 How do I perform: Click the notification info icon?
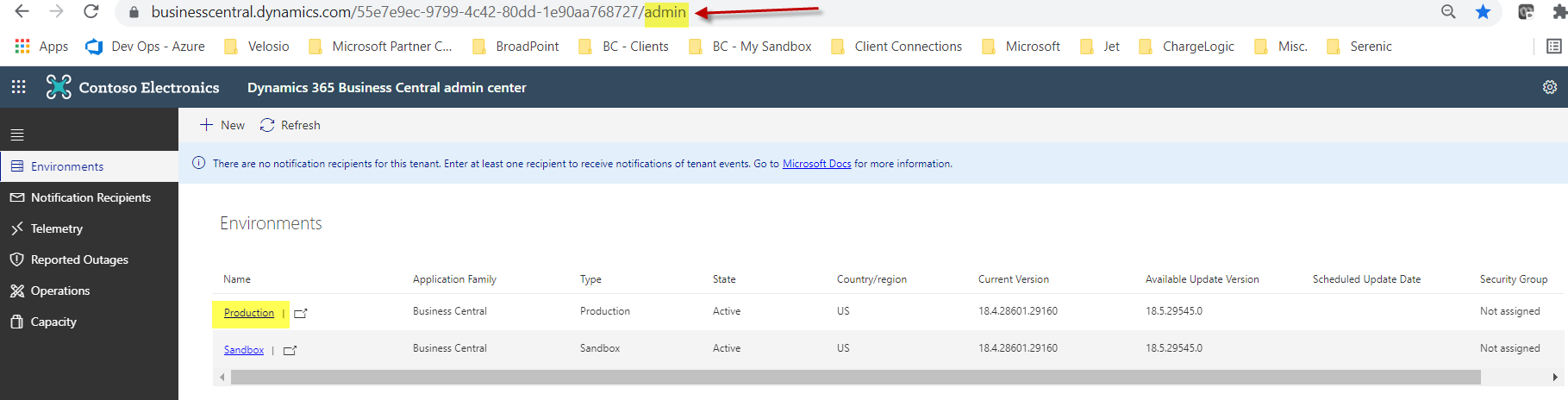pos(198,163)
